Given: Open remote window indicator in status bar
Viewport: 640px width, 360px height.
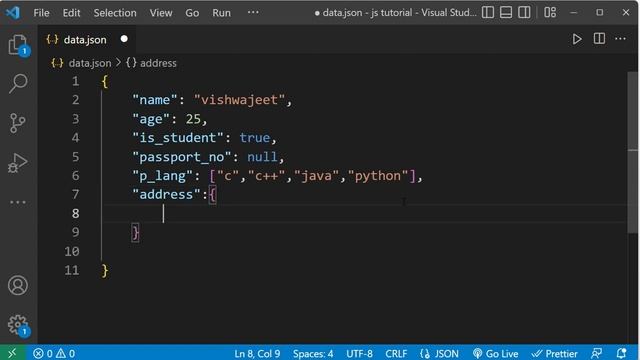Looking at the screenshot, I should click(x=12, y=353).
